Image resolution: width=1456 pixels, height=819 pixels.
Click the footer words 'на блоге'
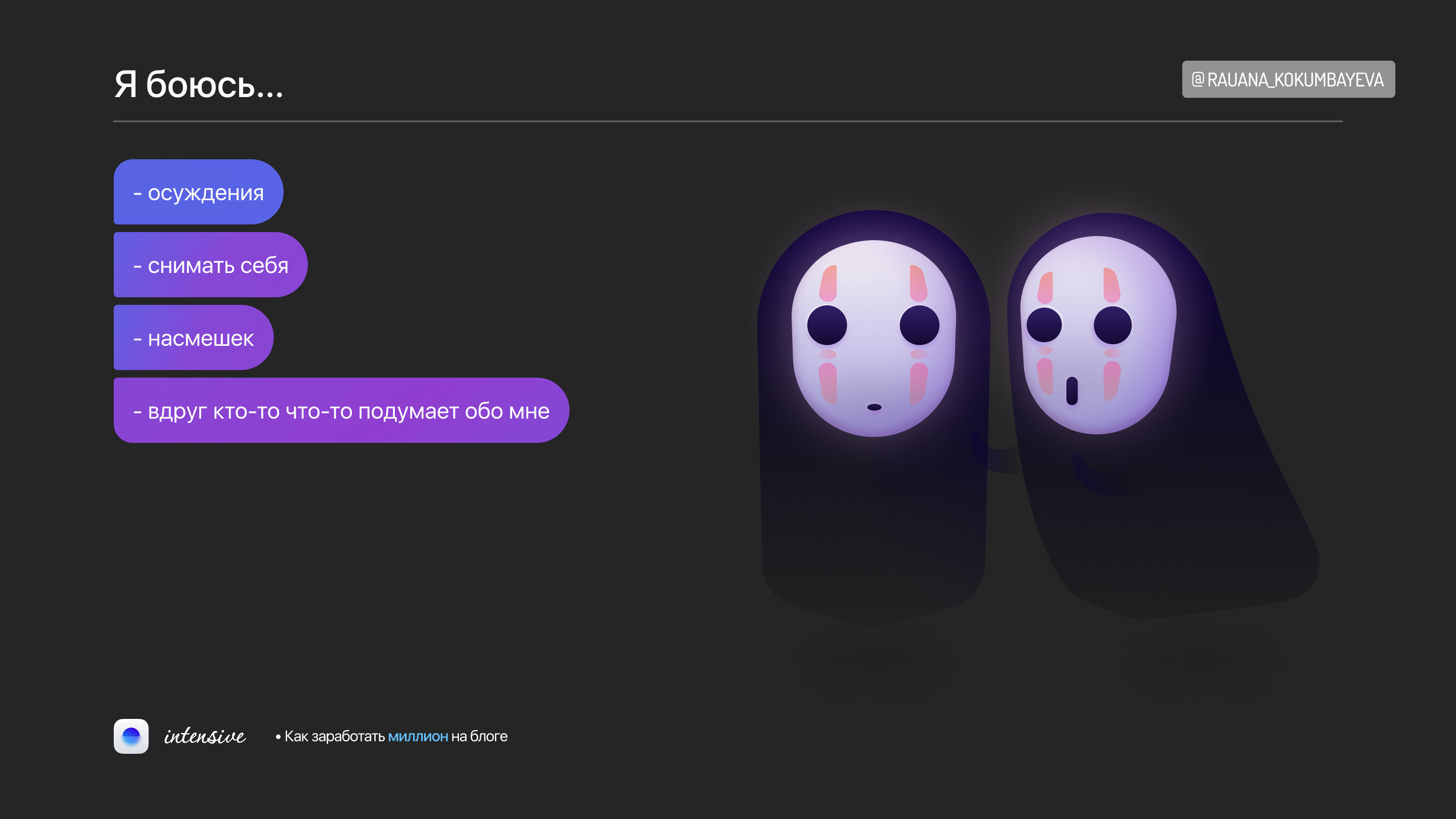tap(479, 737)
